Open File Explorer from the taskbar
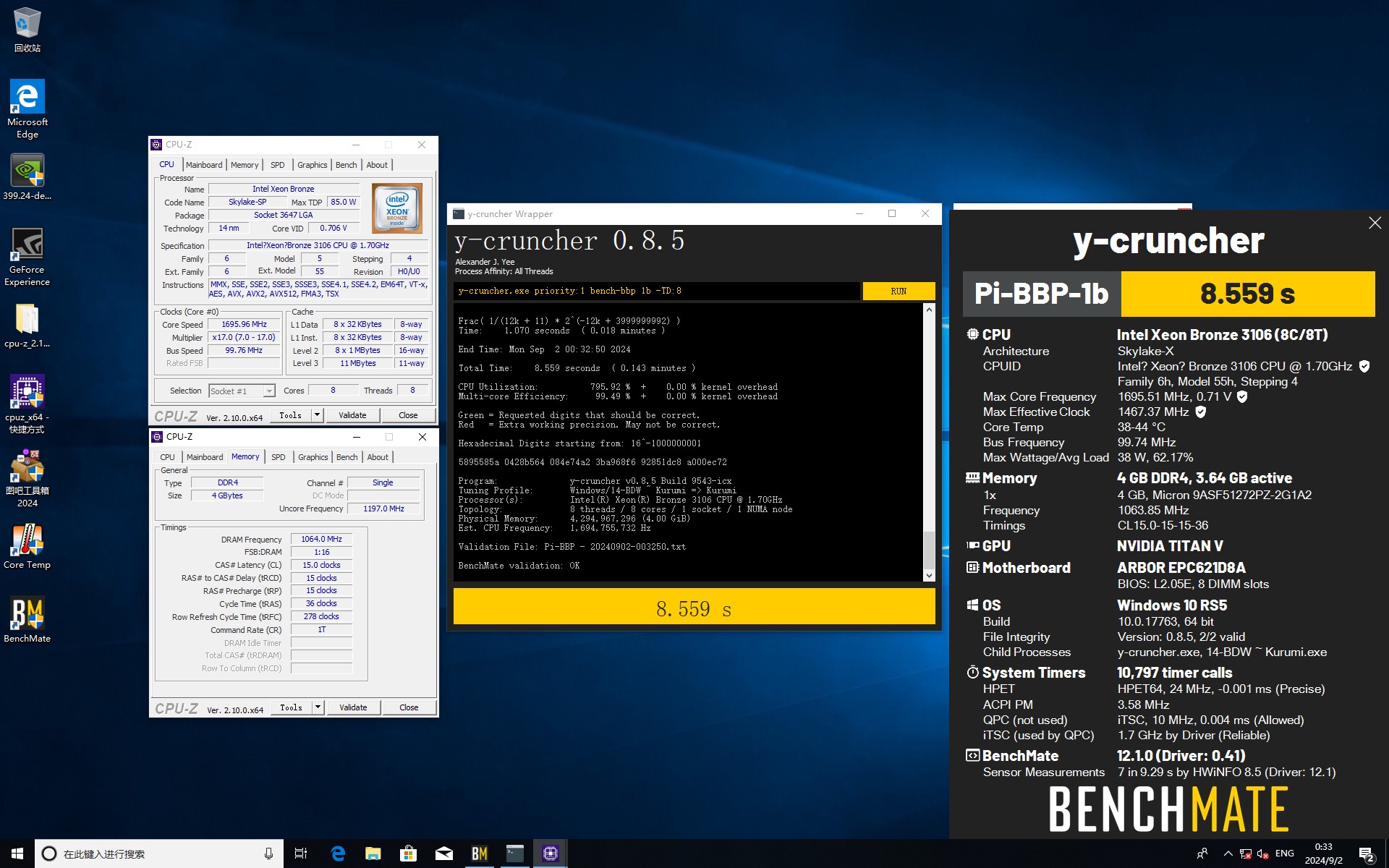 373,854
